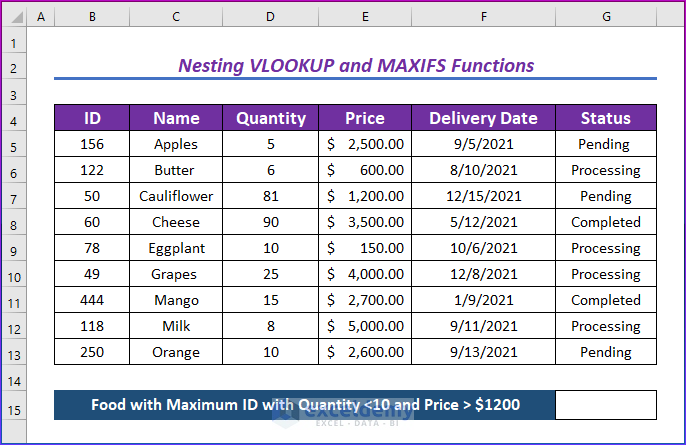Select column B header
The image size is (686, 445).
tap(92, 18)
